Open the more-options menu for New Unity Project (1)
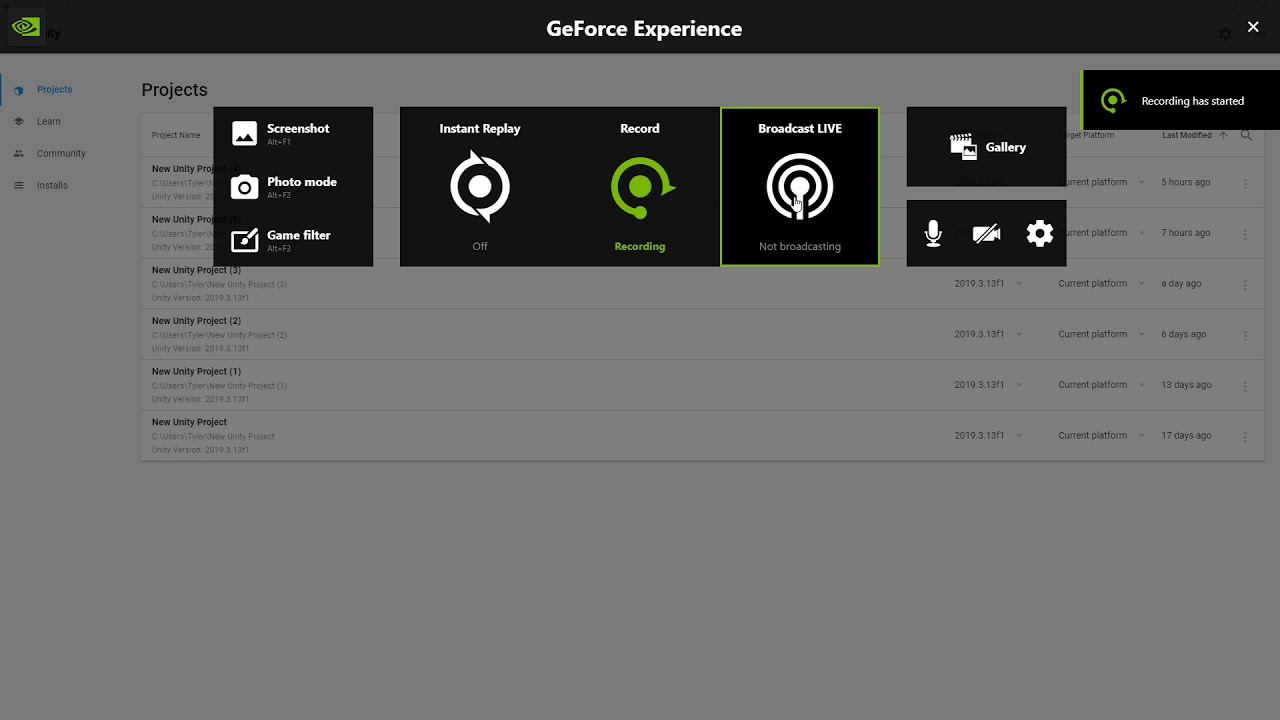The image size is (1280, 720). [x=1245, y=386]
